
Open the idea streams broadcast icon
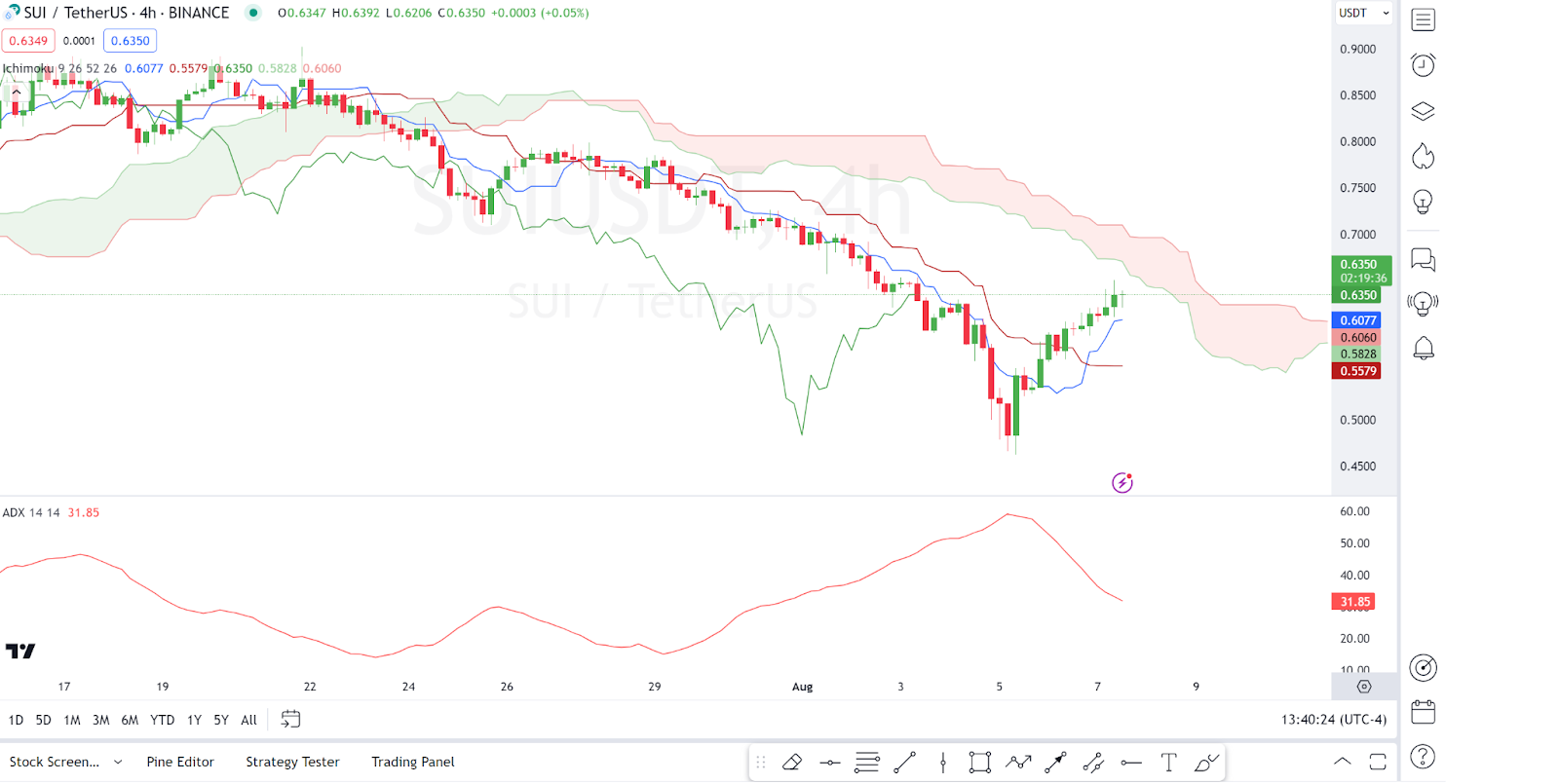(x=1423, y=304)
